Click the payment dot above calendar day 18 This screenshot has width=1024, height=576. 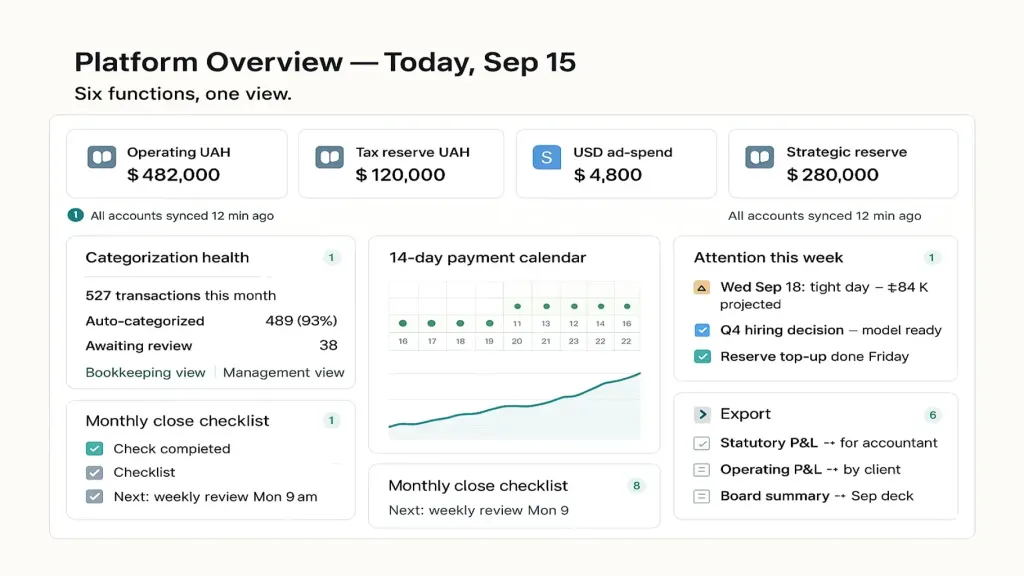click(x=460, y=323)
